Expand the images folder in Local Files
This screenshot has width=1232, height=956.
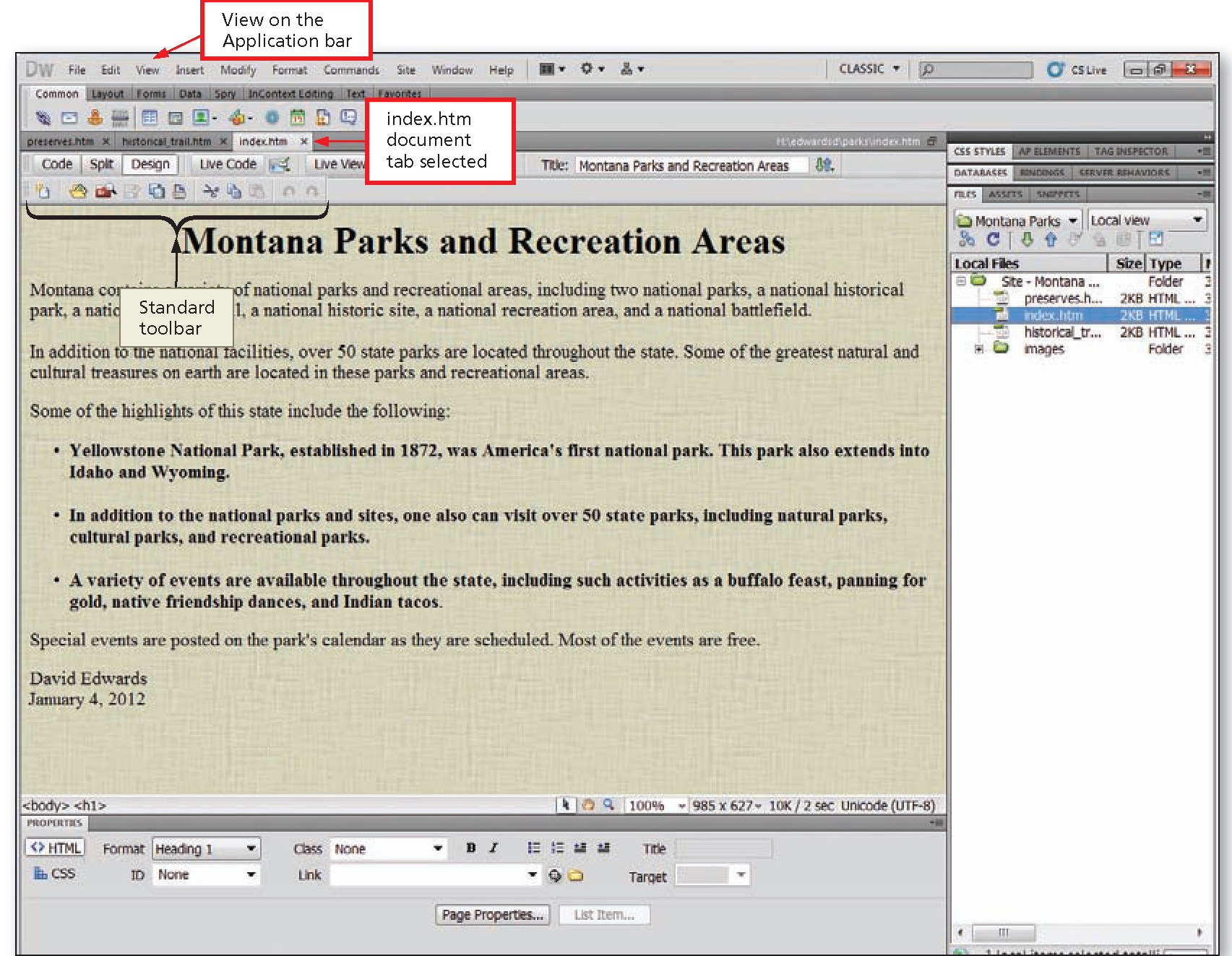[980, 349]
